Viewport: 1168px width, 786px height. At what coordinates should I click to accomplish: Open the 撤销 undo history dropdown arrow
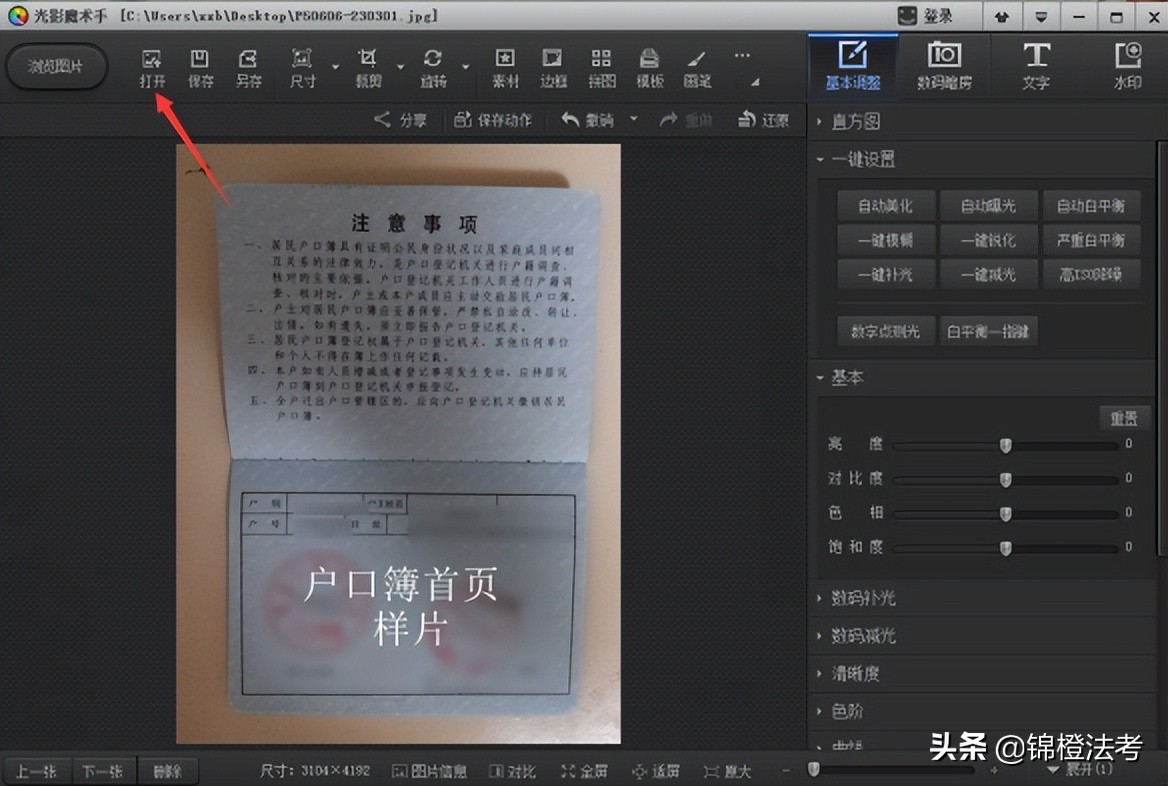click(633, 119)
